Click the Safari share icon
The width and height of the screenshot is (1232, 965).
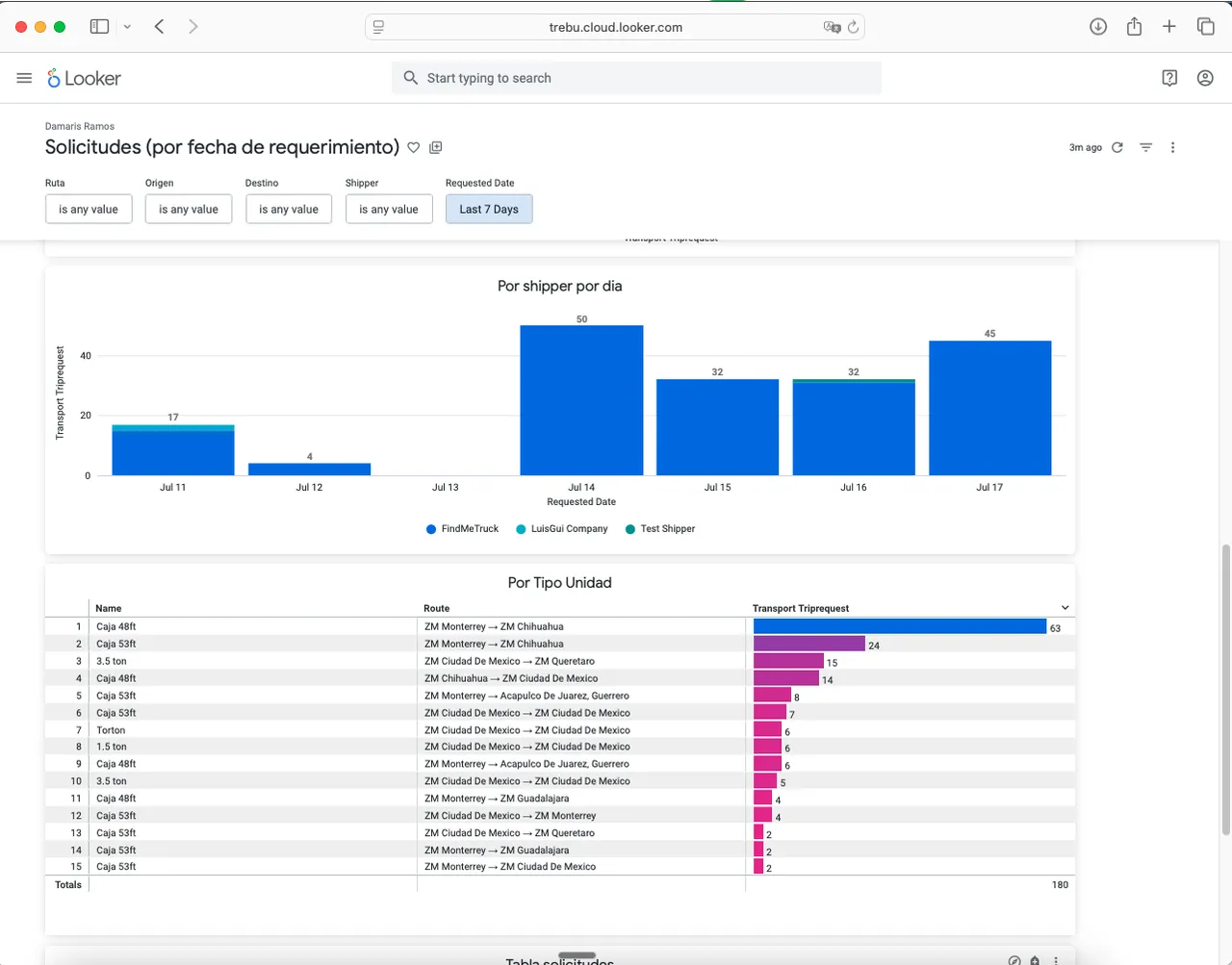(1135, 27)
